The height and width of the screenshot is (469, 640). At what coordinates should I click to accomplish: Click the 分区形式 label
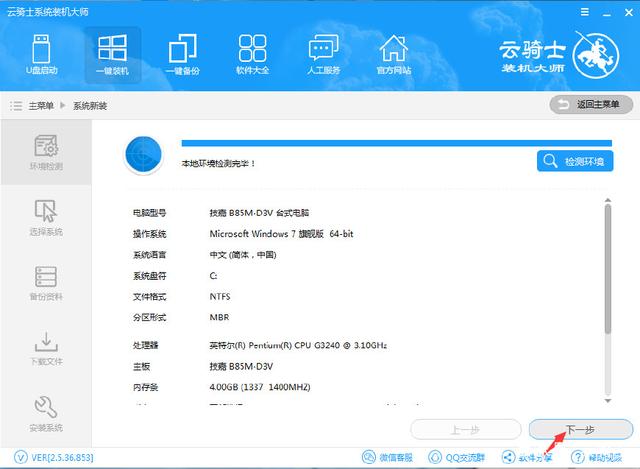[149, 317]
